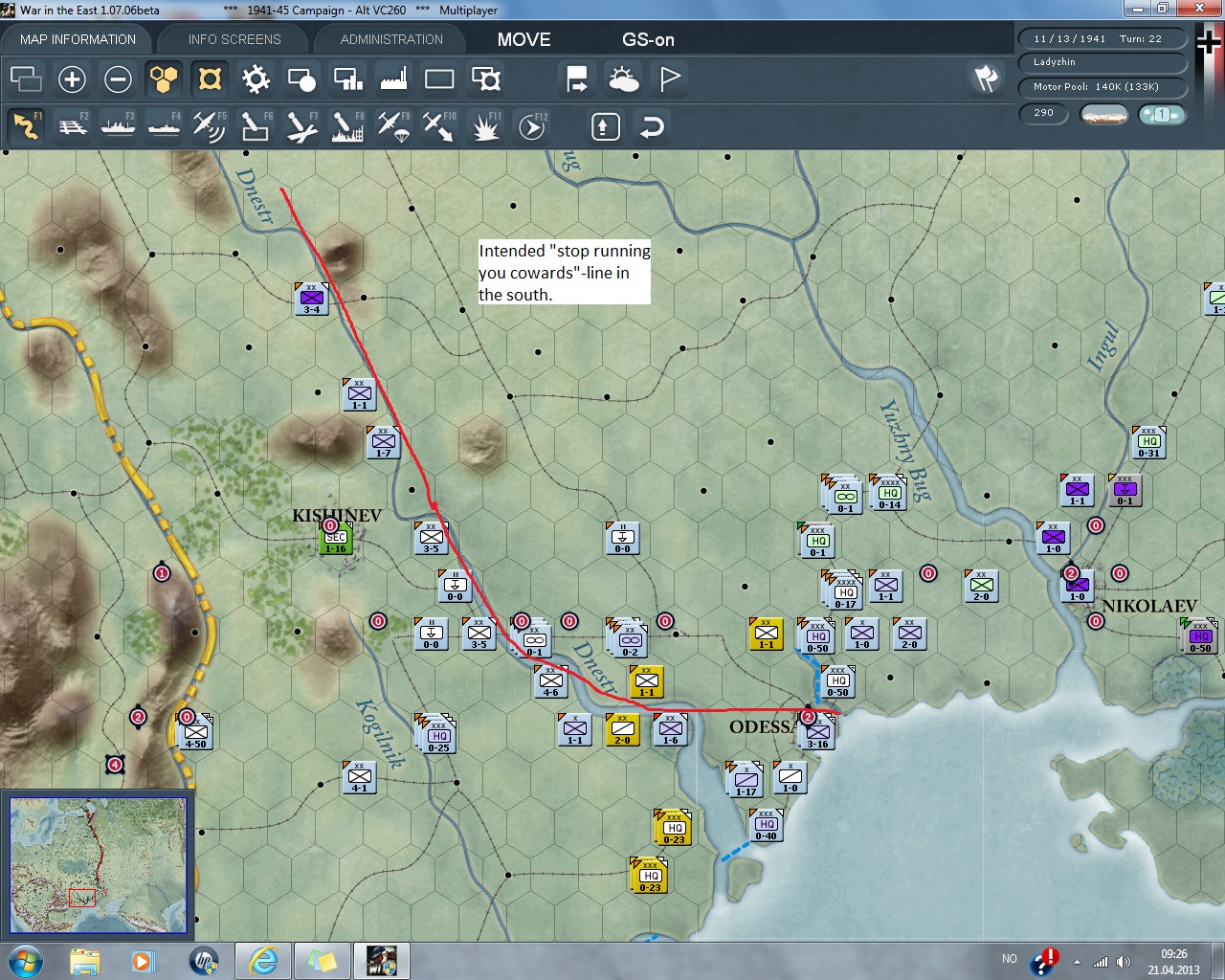This screenshot has height=980, width=1225.
Task: Toggle unit counters on map
Action: tap(210, 78)
